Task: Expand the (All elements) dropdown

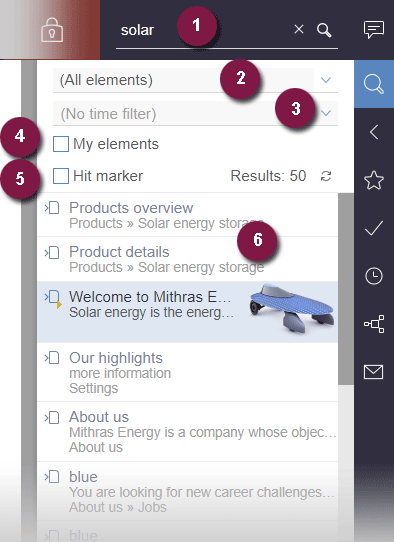Action: [195, 80]
